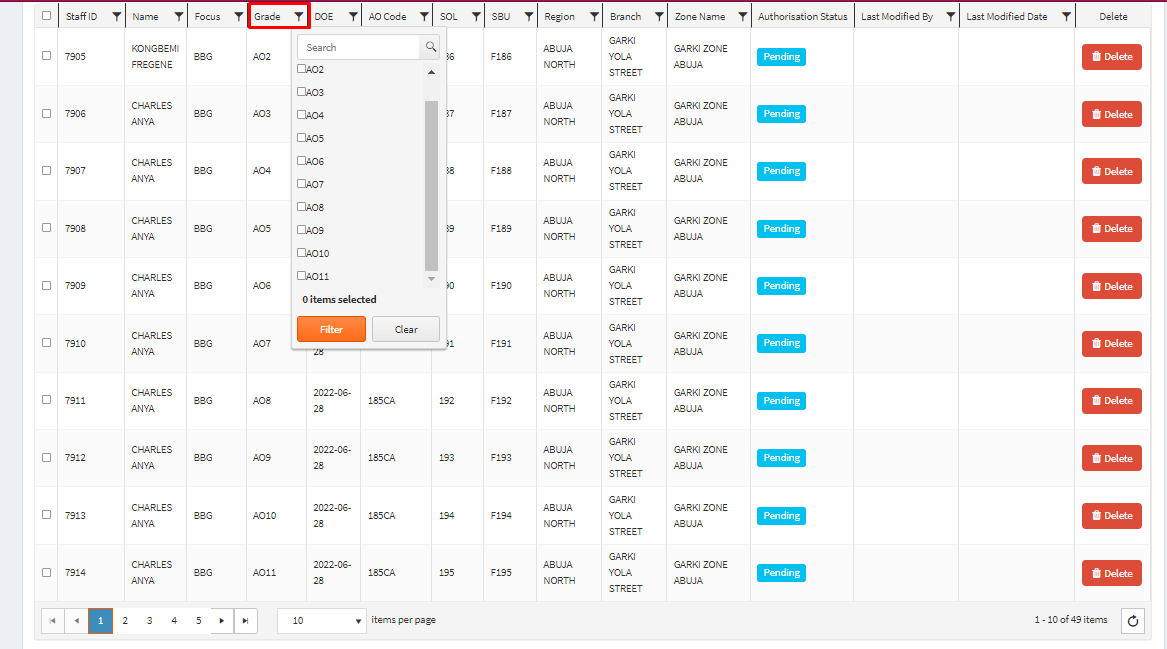Jump to the last page
The width and height of the screenshot is (1167, 649).
(246, 620)
